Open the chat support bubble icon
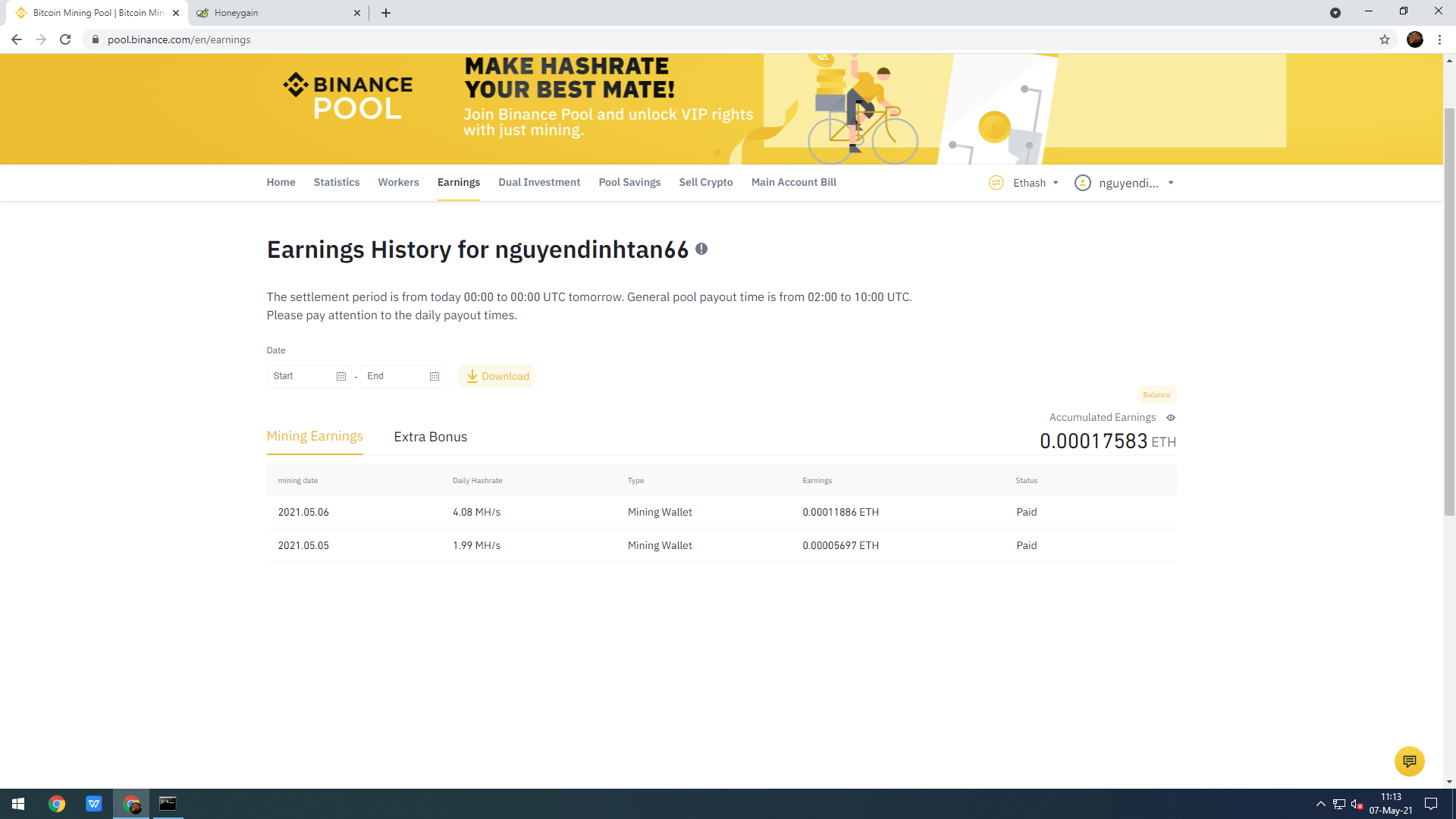Screen dimensions: 1456x819 (1409, 761)
